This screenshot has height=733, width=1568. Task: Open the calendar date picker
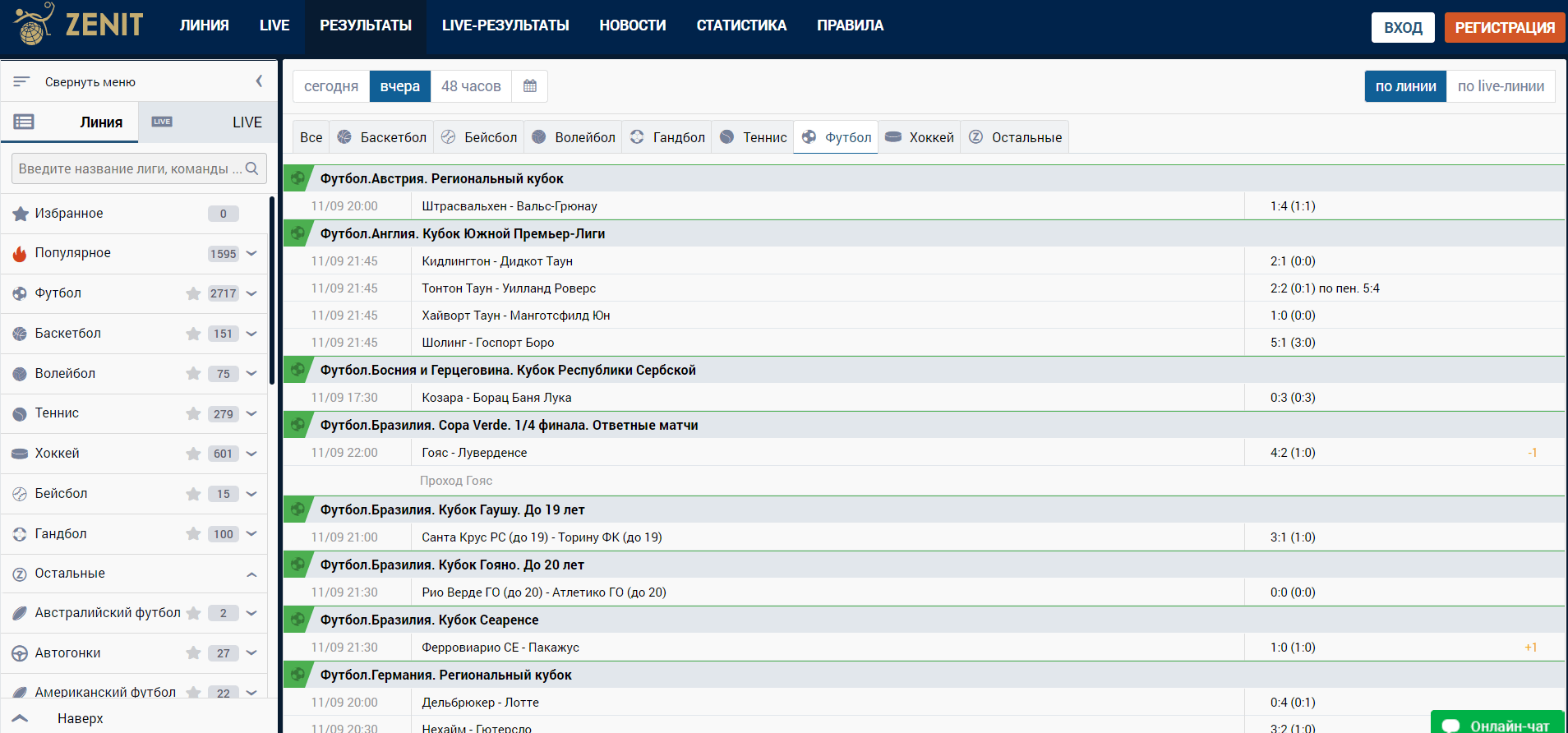[x=530, y=86]
